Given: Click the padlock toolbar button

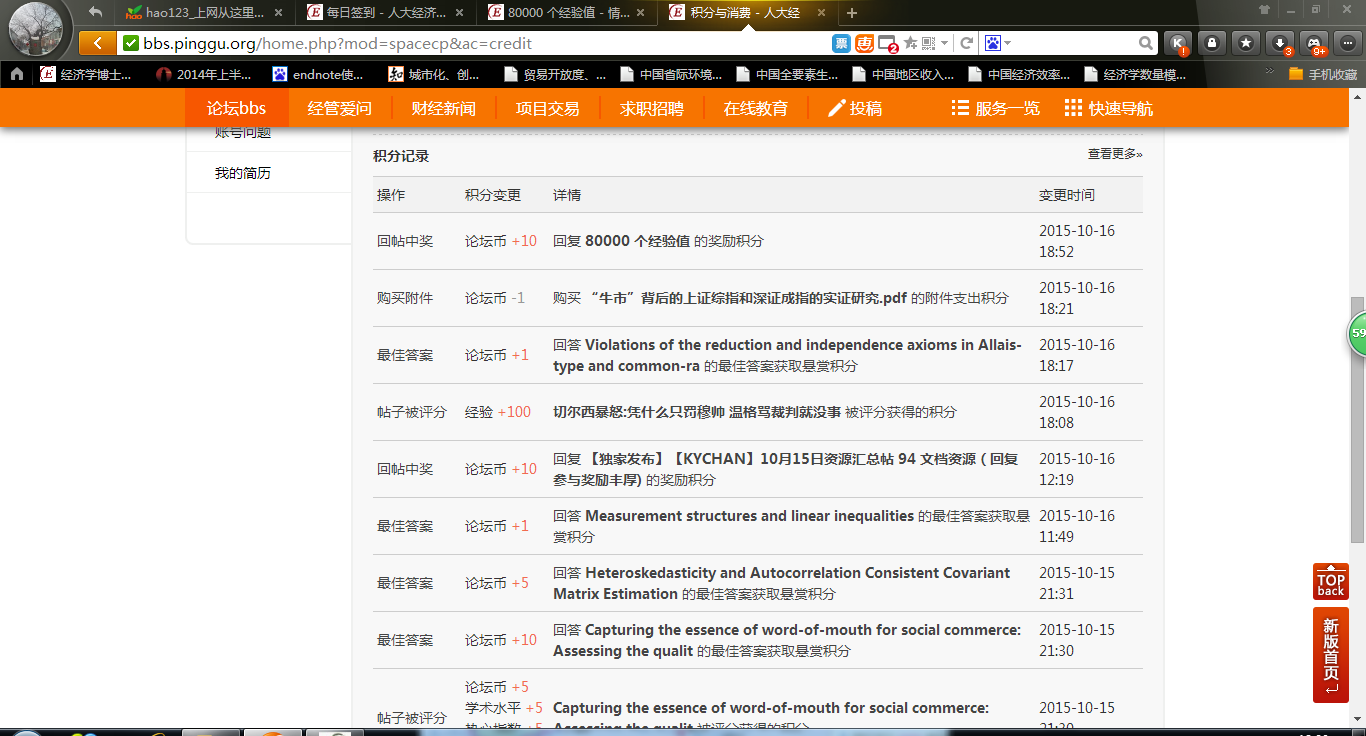Looking at the screenshot, I should click(1212, 43).
